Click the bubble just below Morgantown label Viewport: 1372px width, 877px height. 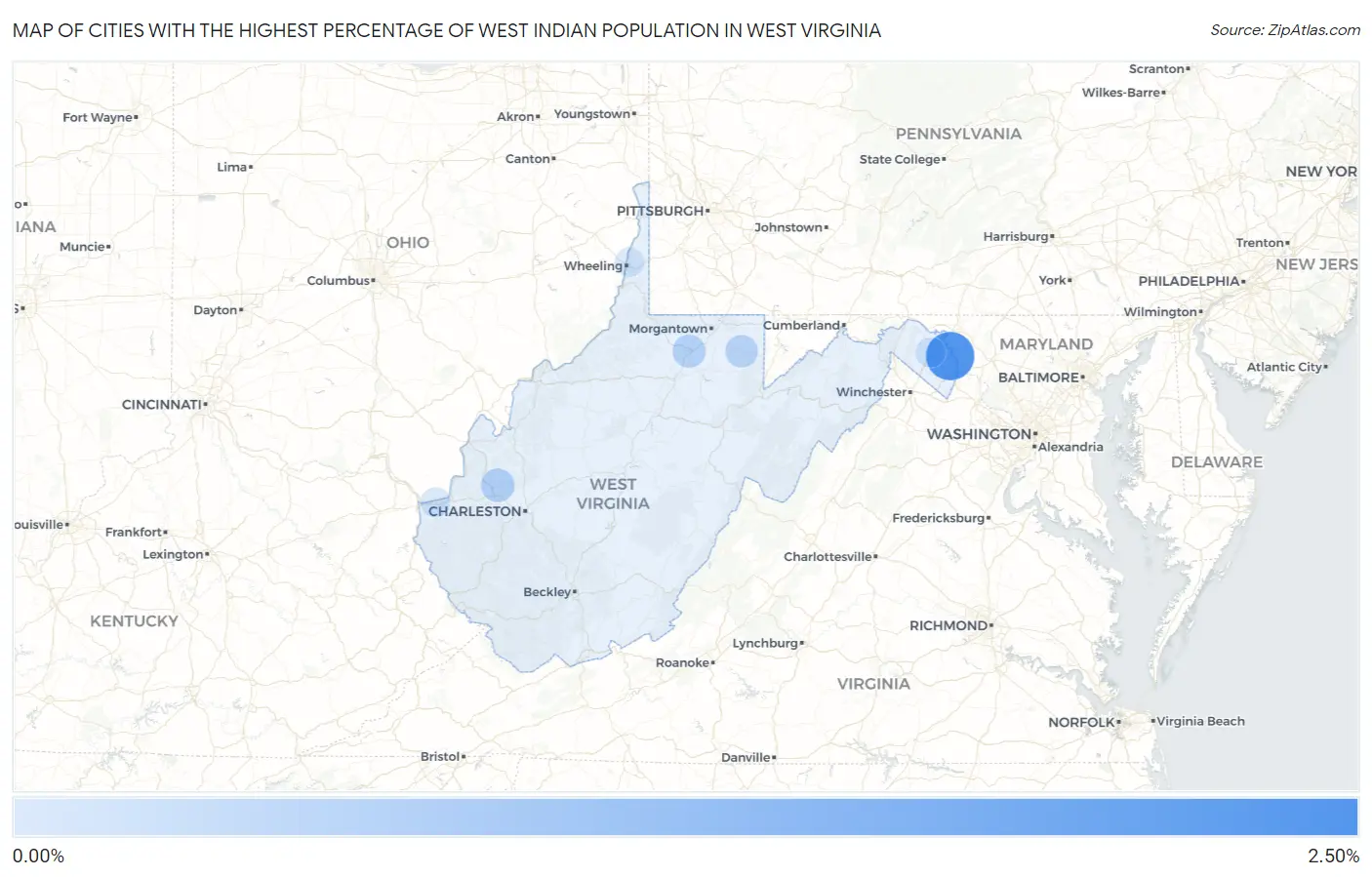[x=689, y=350]
